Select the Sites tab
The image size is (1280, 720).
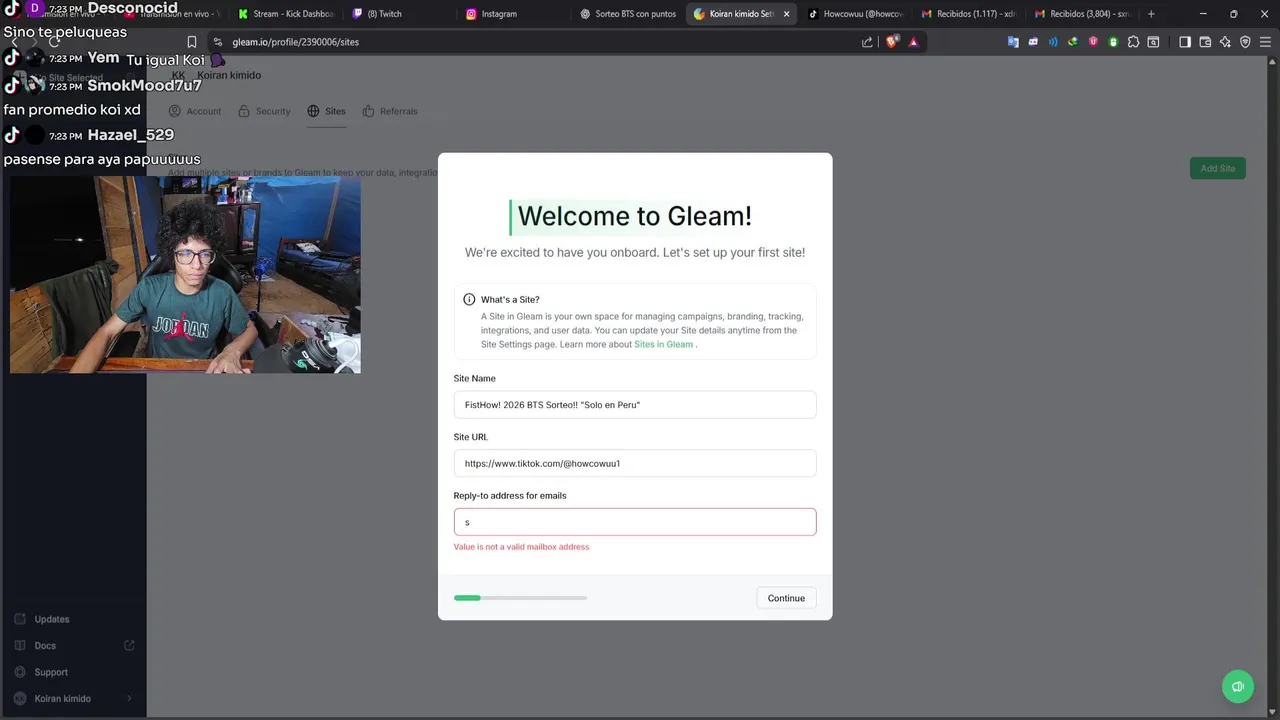coord(326,111)
